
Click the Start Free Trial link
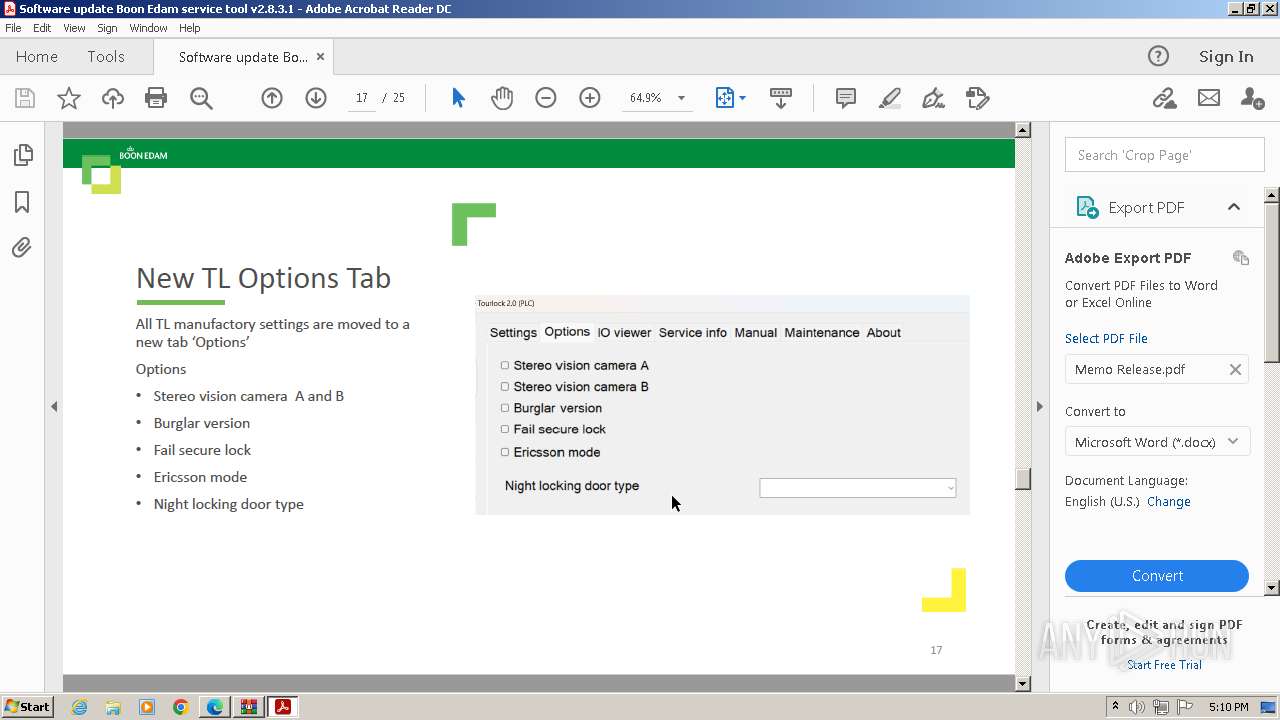point(1164,665)
